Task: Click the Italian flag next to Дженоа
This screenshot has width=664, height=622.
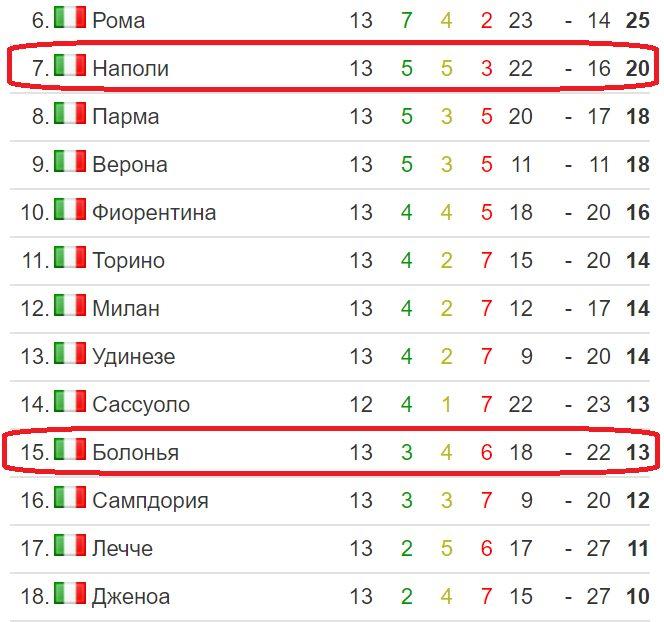Action: (69, 594)
